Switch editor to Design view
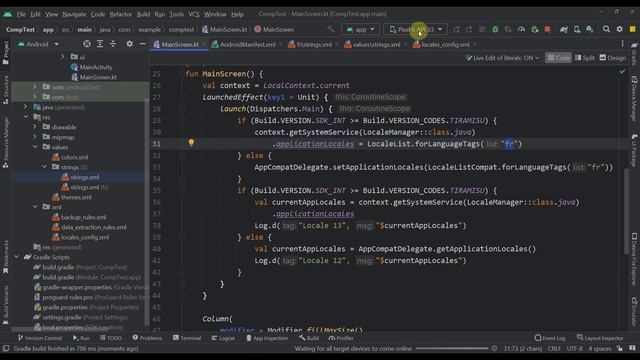Image resolution: width=640 pixels, height=360 pixels. pyautogui.click(x=612, y=58)
